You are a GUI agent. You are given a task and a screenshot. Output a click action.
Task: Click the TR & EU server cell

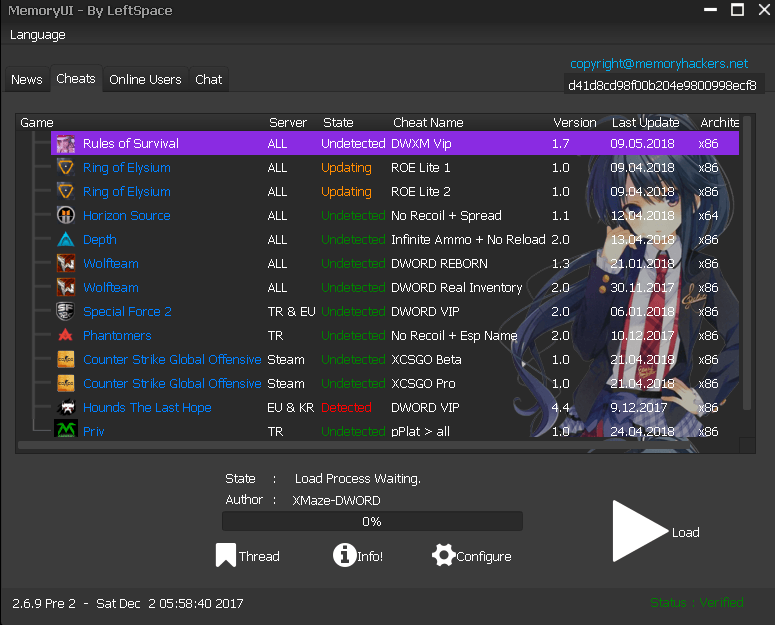(x=291, y=312)
